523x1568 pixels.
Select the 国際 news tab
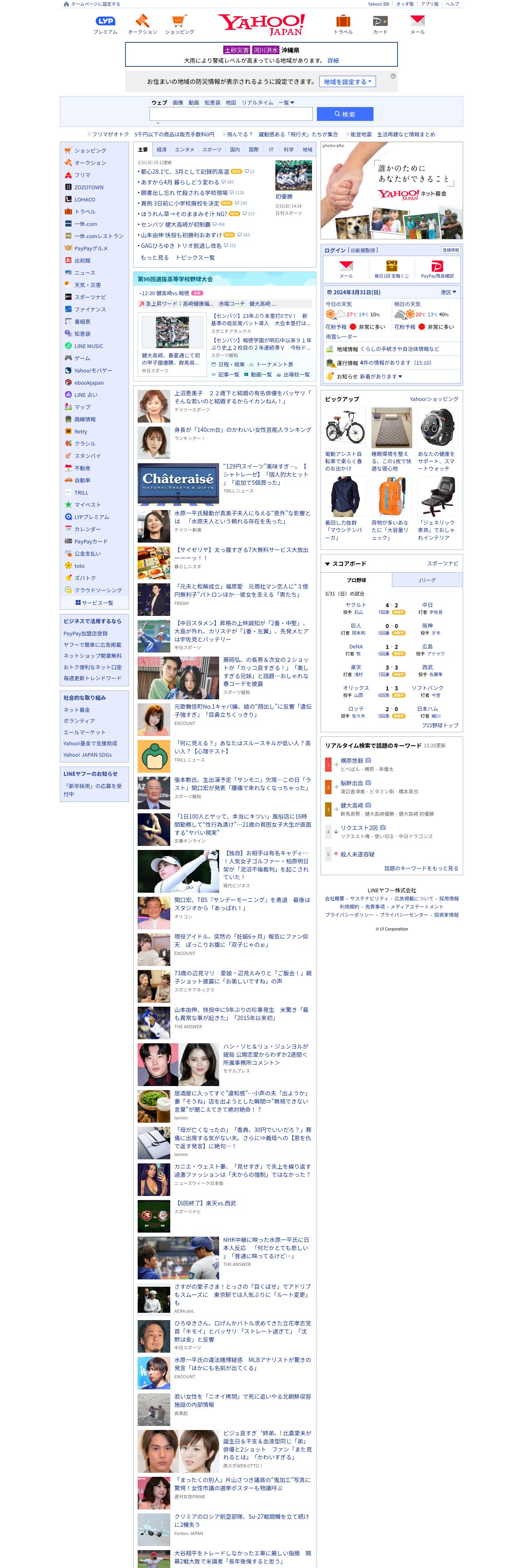253,149
